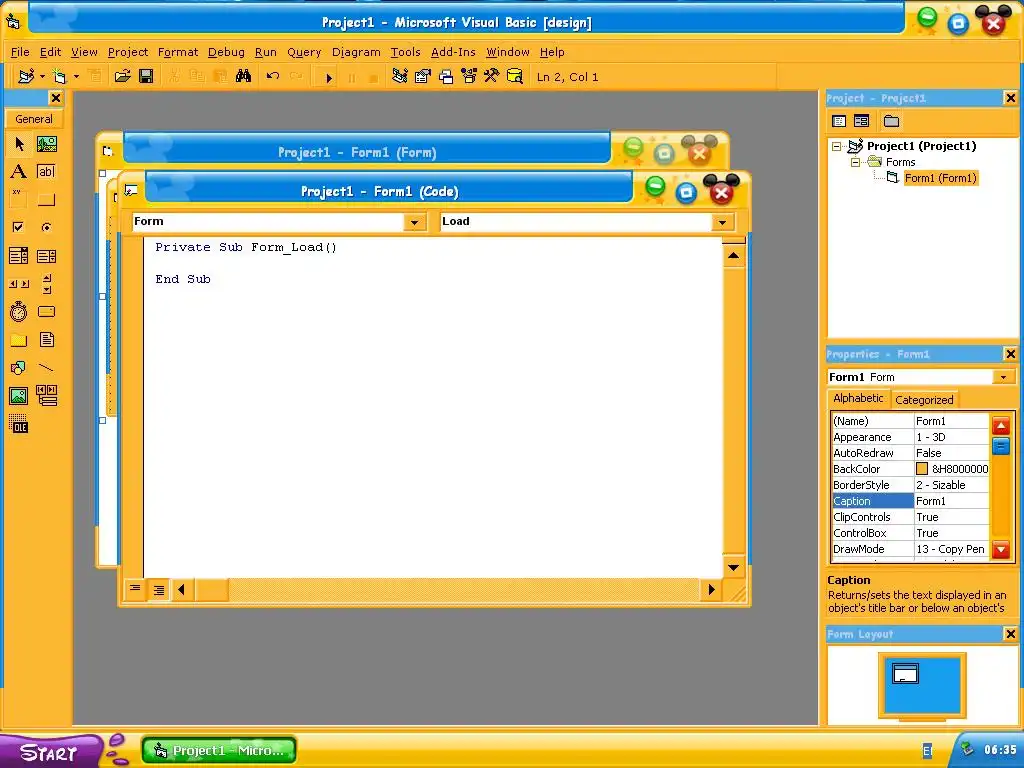Click View Object in Project Explorer
1024x768 pixels.
point(861,121)
